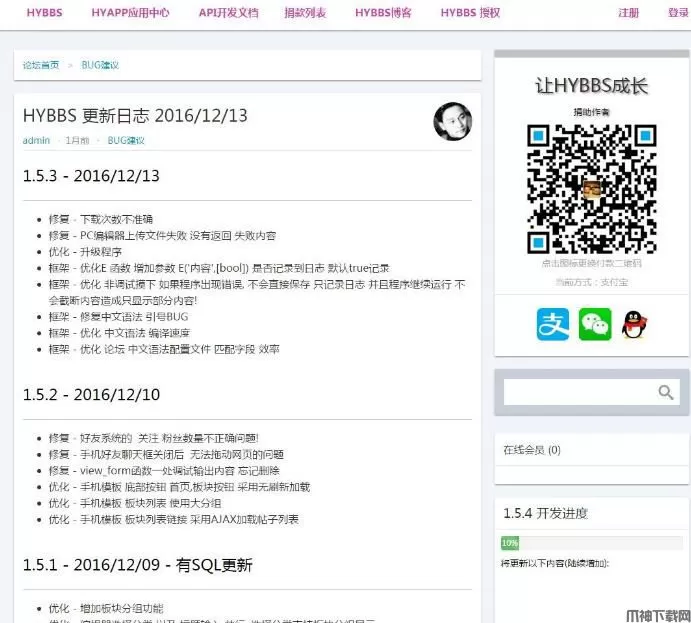Click the 点击图标更换付款二维码 hint text

click(x=591, y=263)
